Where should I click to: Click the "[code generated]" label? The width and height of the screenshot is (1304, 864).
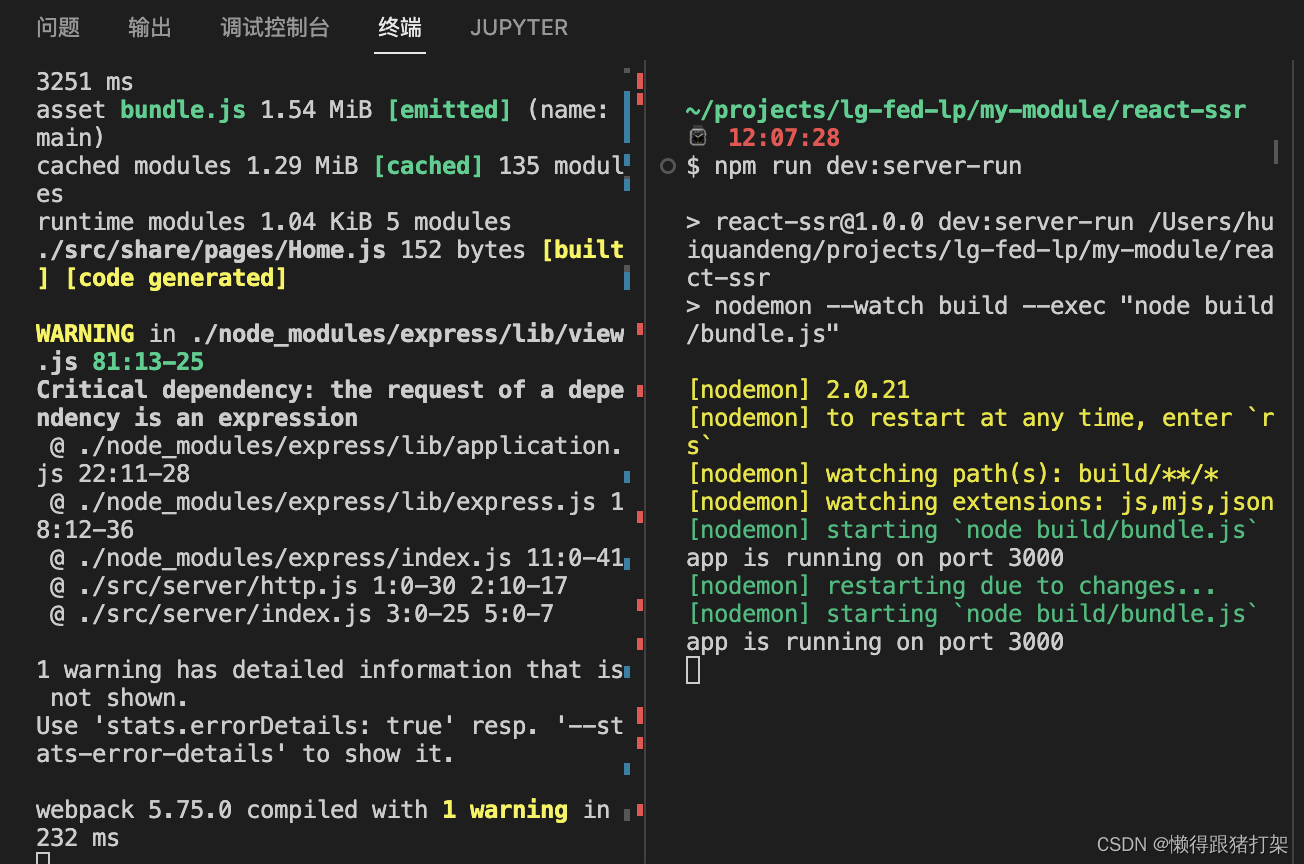pyautogui.click(x=176, y=278)
